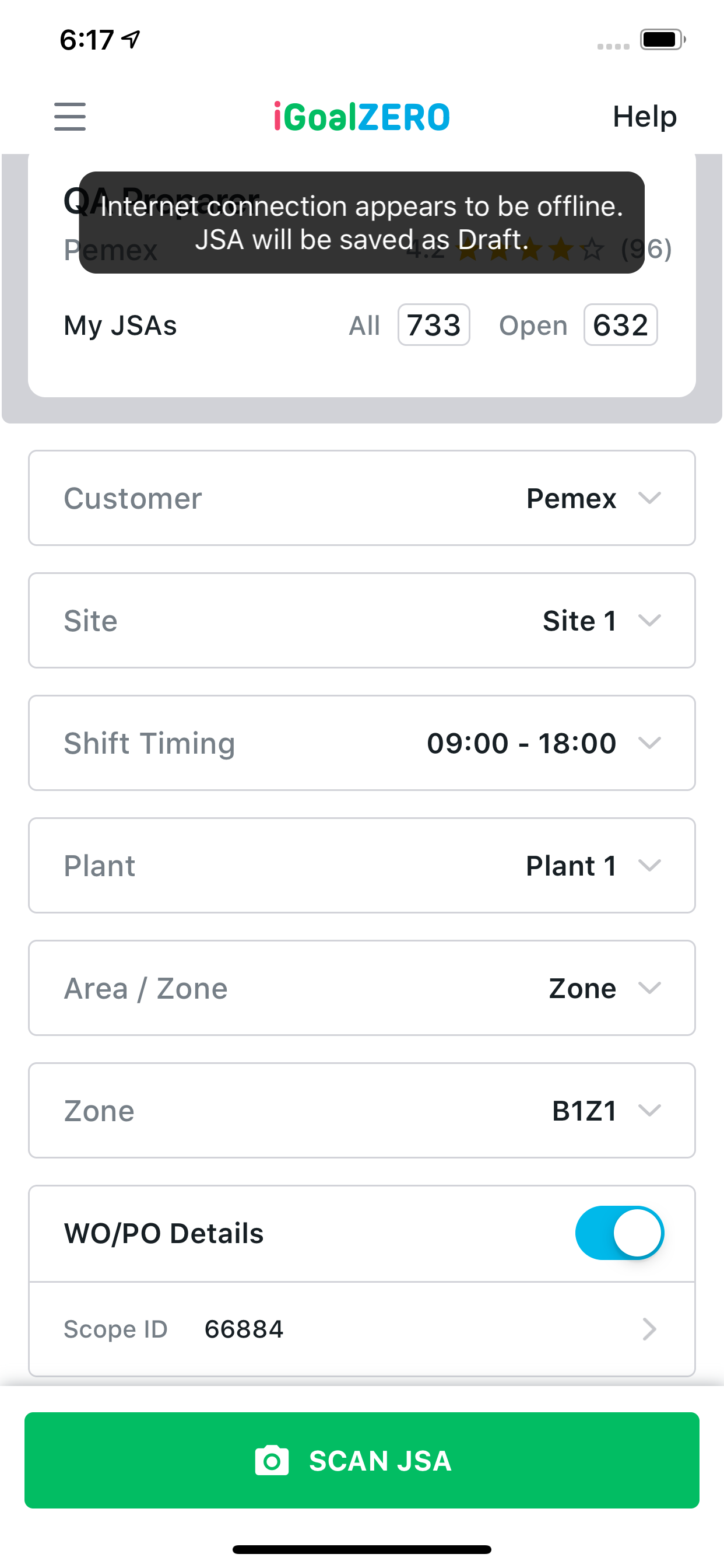Expand the Customer dropdown
This screenshot has height=1568, width=724.
coord(649,498)
